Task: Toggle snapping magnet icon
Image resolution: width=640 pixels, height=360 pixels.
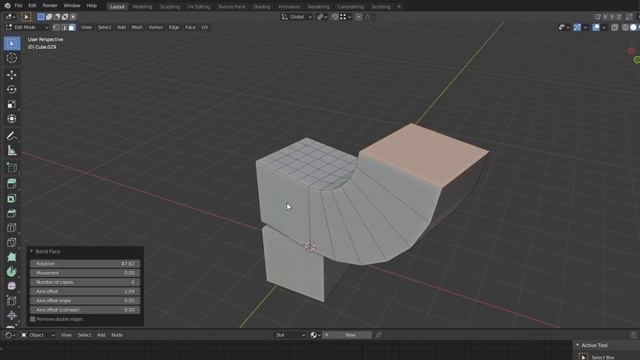Action: [334, 17]
